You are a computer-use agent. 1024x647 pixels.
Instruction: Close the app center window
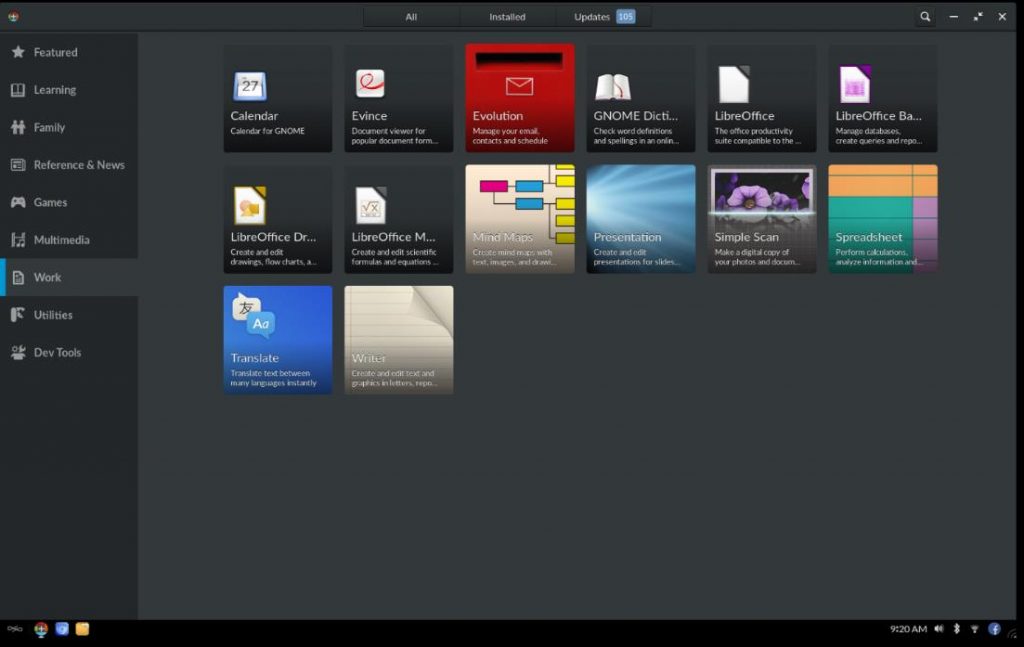1002,17
